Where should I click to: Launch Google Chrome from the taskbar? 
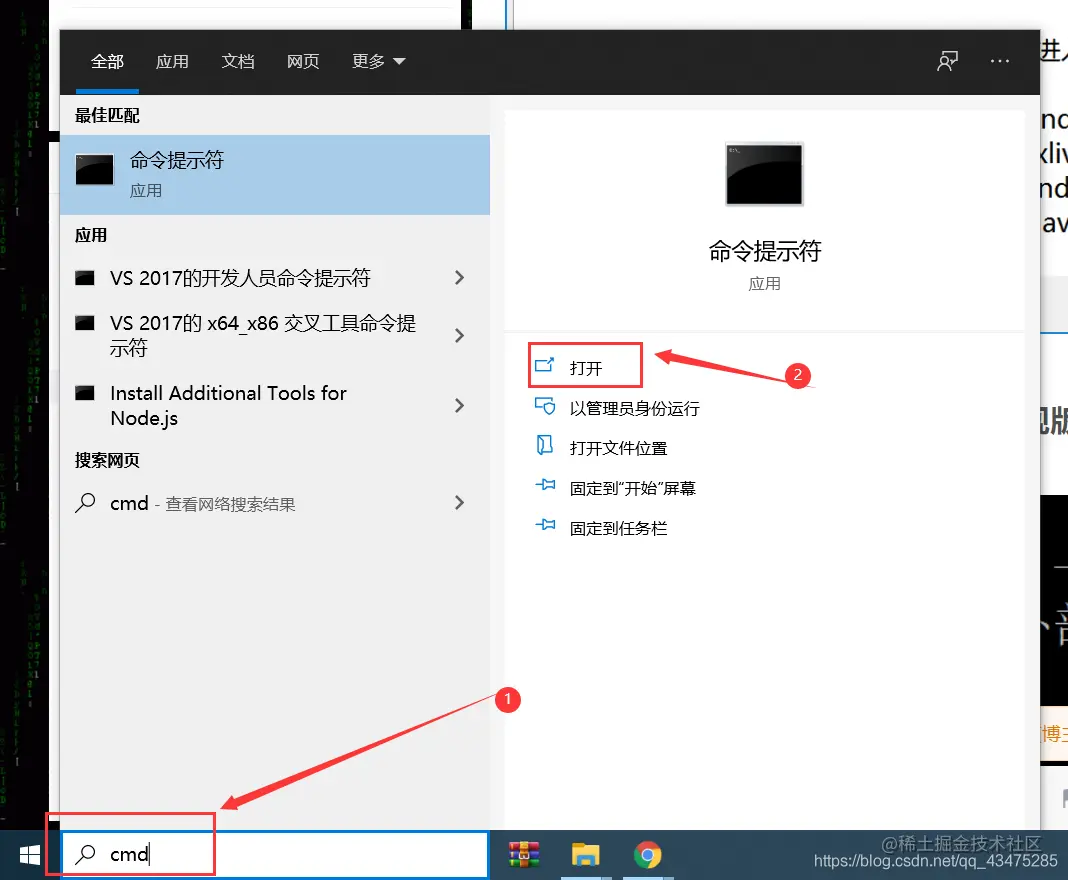pos(647,855)
